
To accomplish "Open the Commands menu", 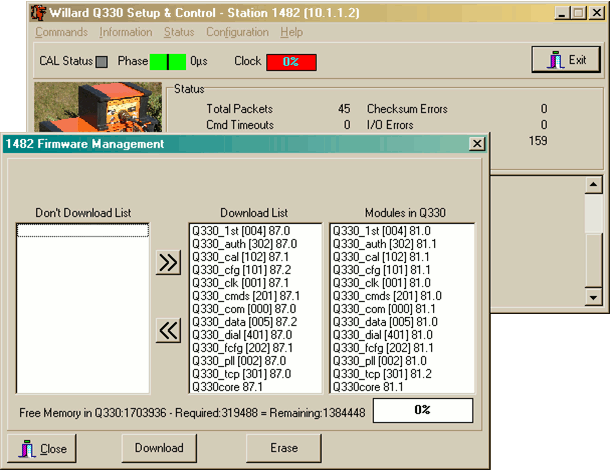I will pyautogui.click(x=61, y=32).
